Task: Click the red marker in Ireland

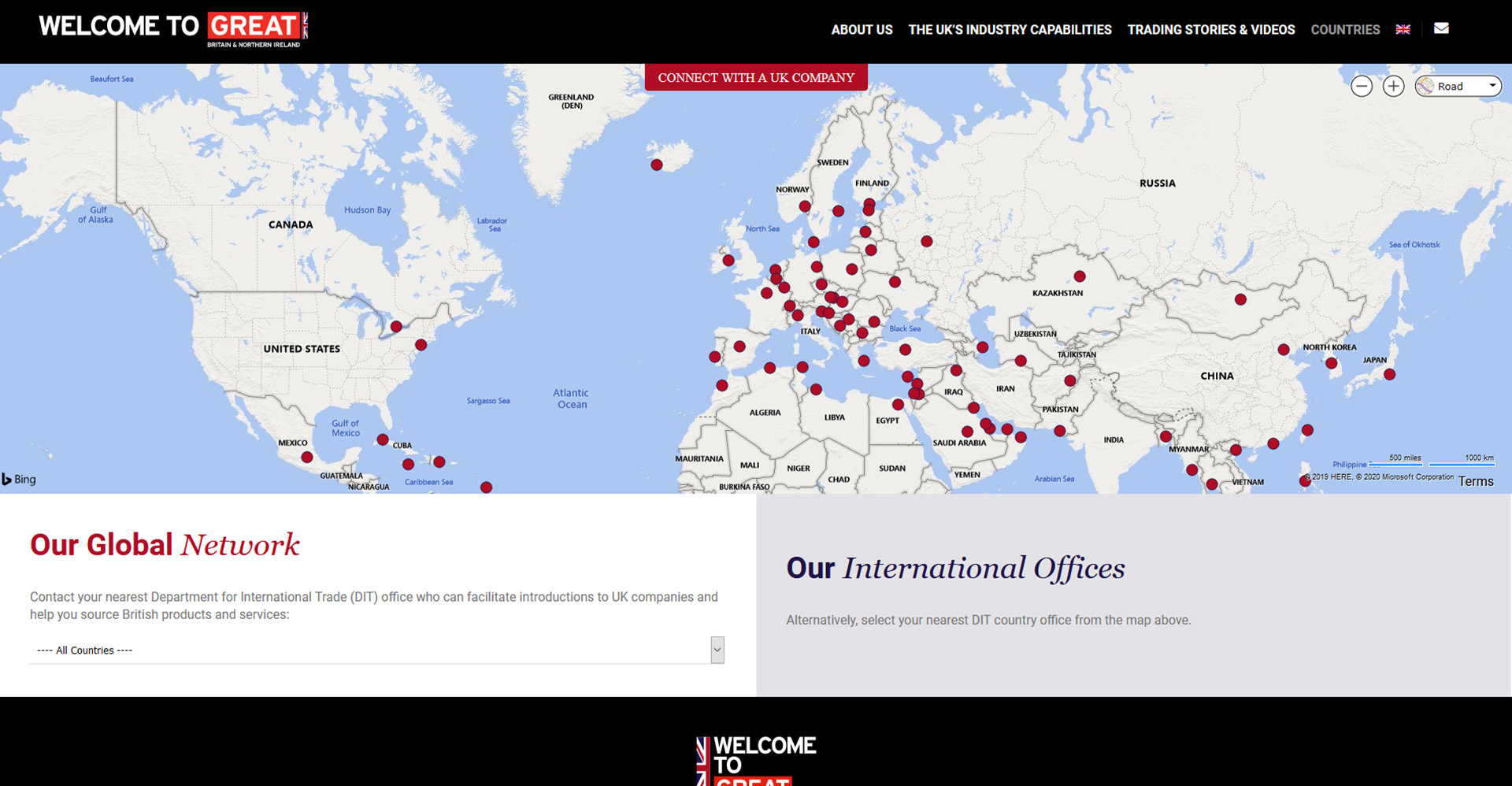Action: 728,261
